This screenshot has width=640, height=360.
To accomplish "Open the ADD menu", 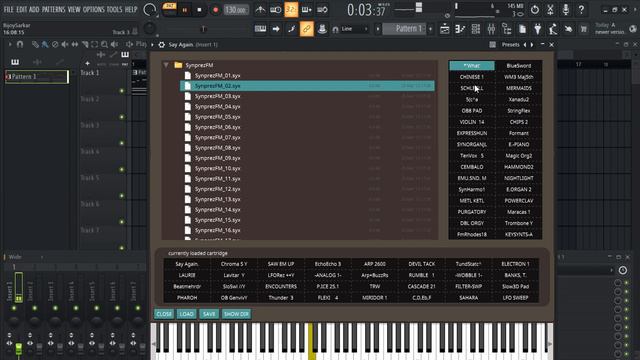I will (x=34, y=9).
